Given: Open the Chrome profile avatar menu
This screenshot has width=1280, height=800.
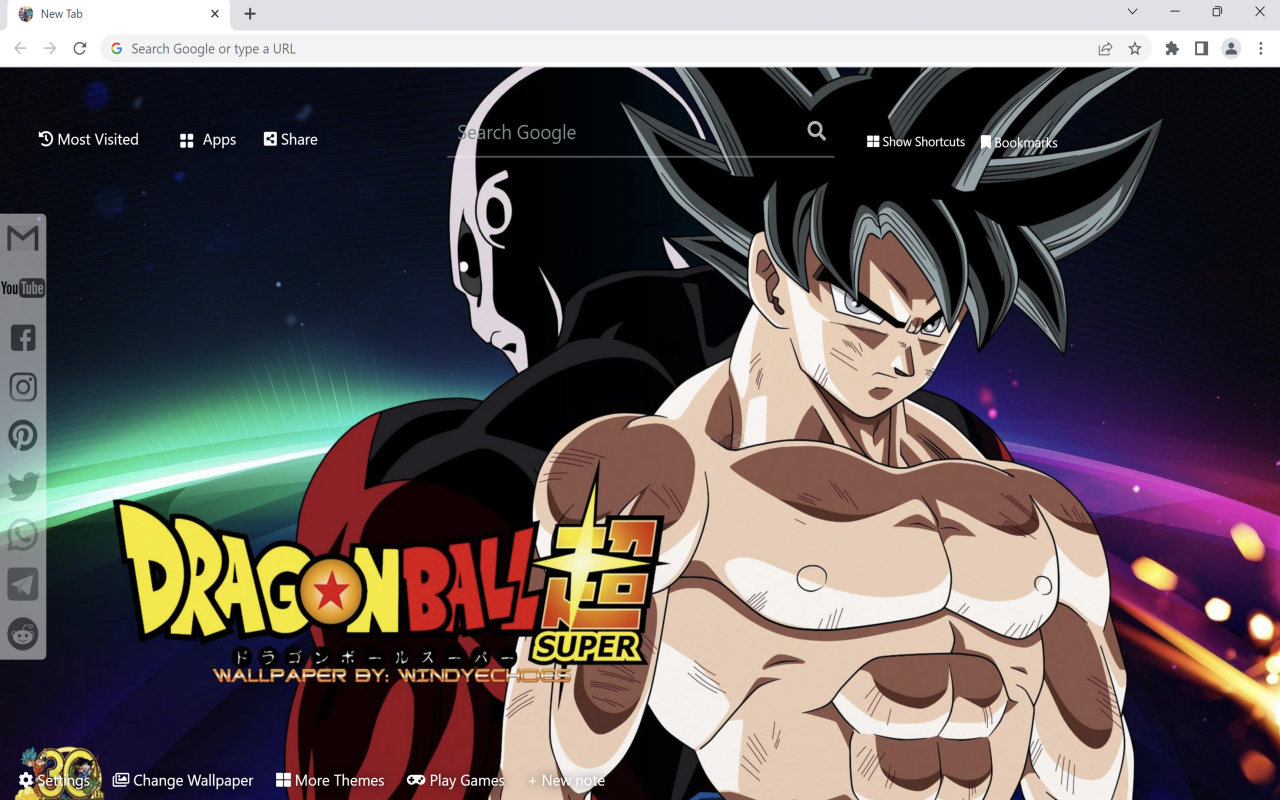Looking at the screenshot, I should click(x=1231, y=48).
